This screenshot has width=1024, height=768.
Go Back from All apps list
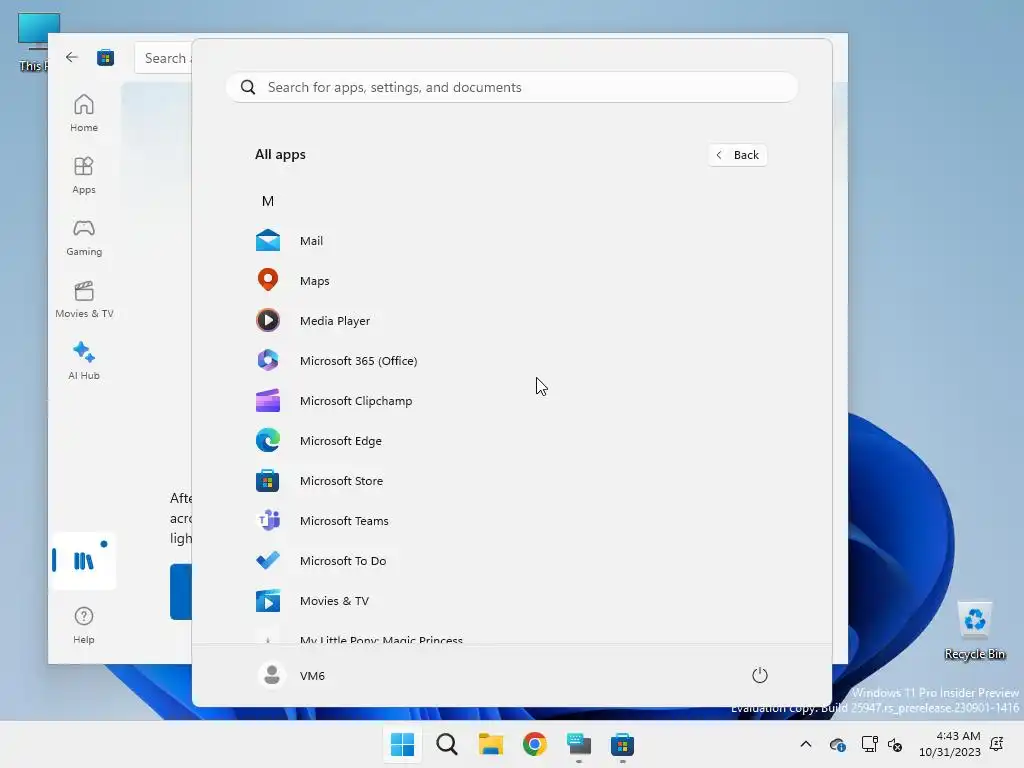pyautogui.click(x=737, y=155)
